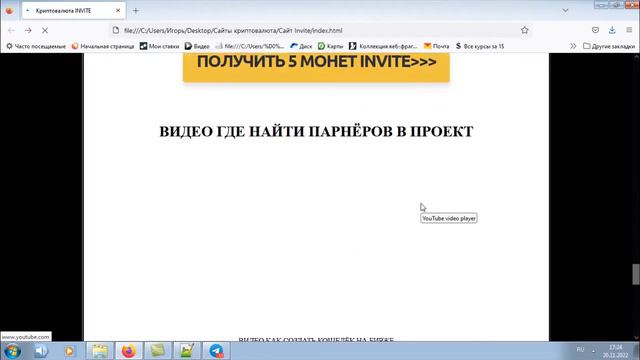The width and height of the screenshot is (640, 360).
Task: Open the Windows Start button
Action: [12, 351]
